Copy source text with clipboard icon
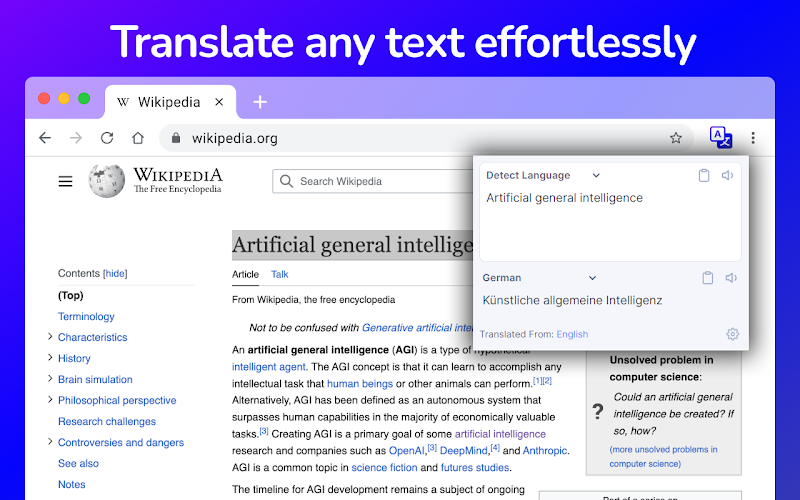The image size is (800, 500). pyautogui.click(x=704, y=176)
